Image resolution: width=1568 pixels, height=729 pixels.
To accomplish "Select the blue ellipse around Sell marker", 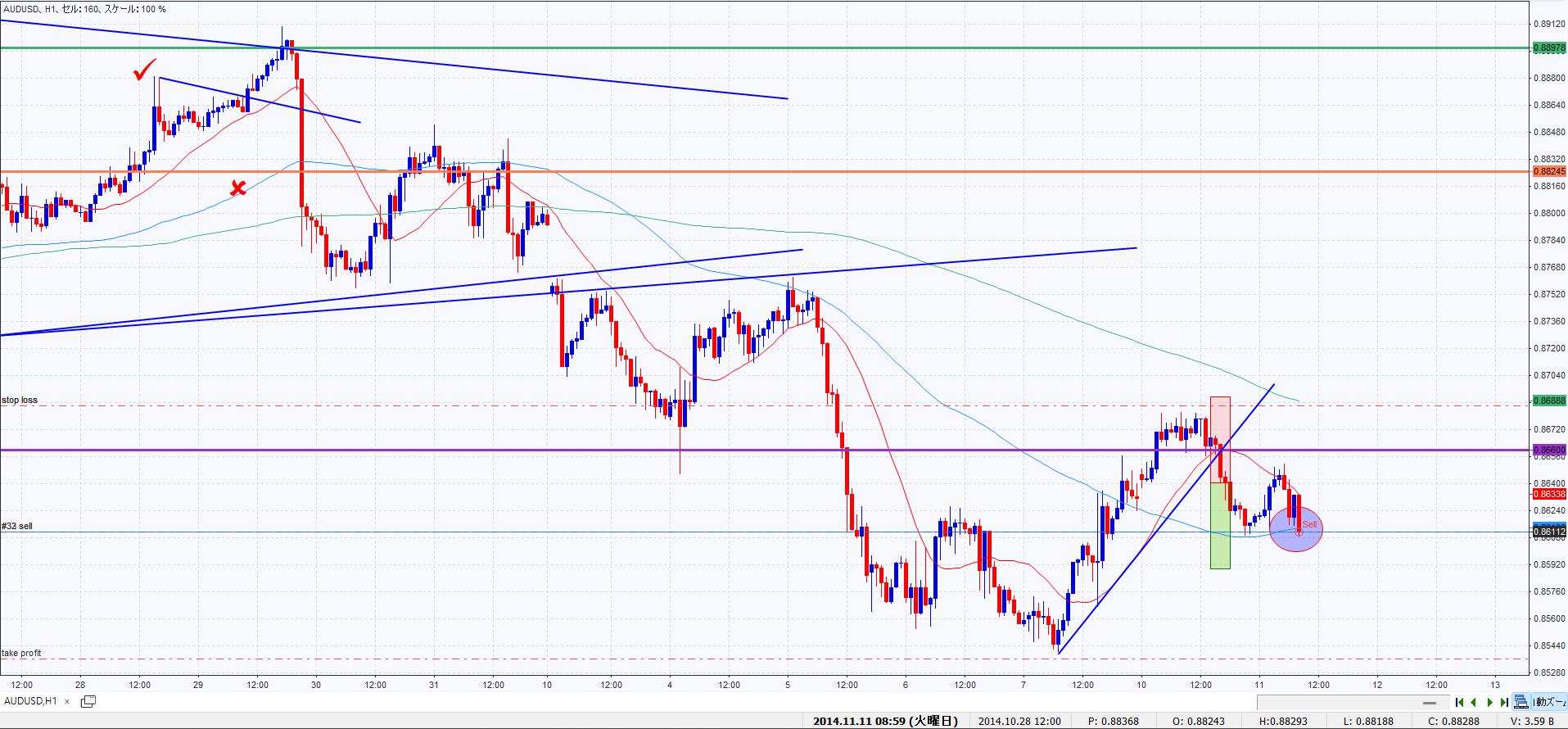I will click(1317, 541).
